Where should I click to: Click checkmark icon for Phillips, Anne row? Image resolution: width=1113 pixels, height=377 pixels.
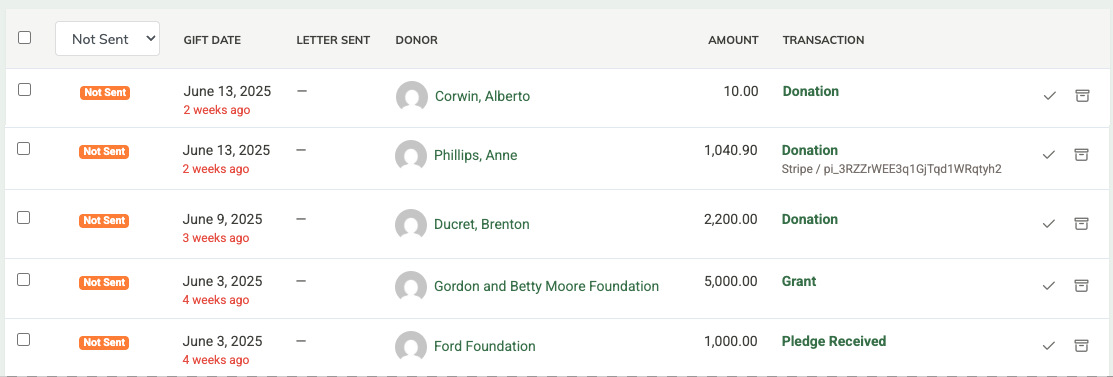[x=1048, y=155]
